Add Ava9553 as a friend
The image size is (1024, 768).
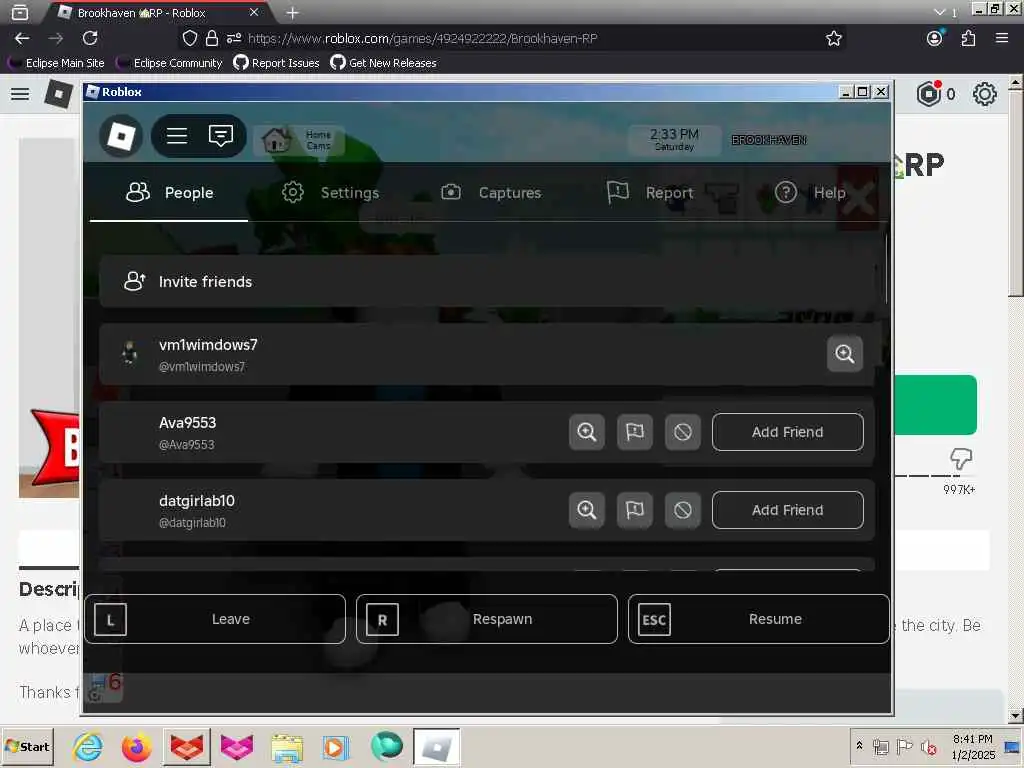pyautogui.click(x=788, y=432)
